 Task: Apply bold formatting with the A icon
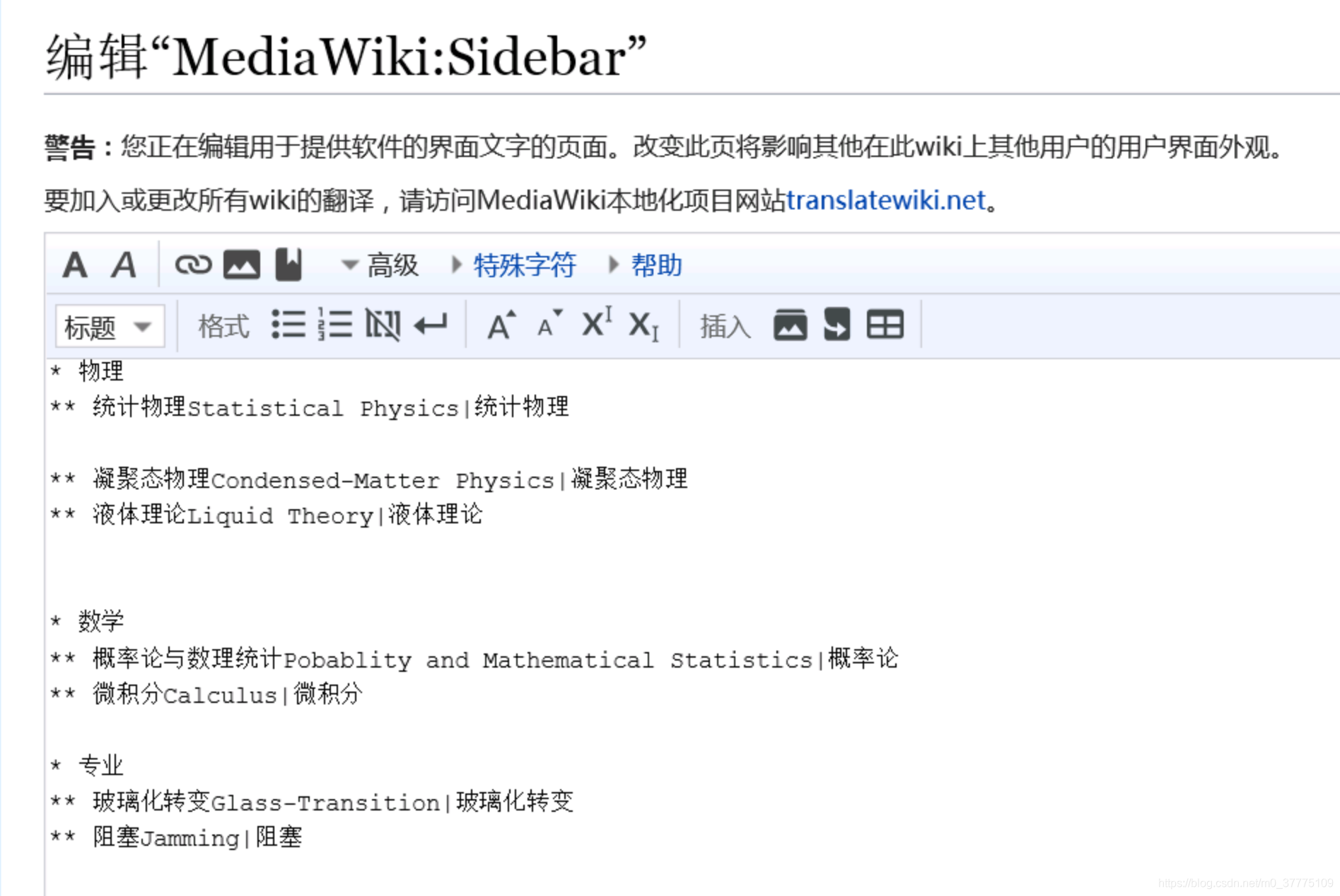[75, 265]
